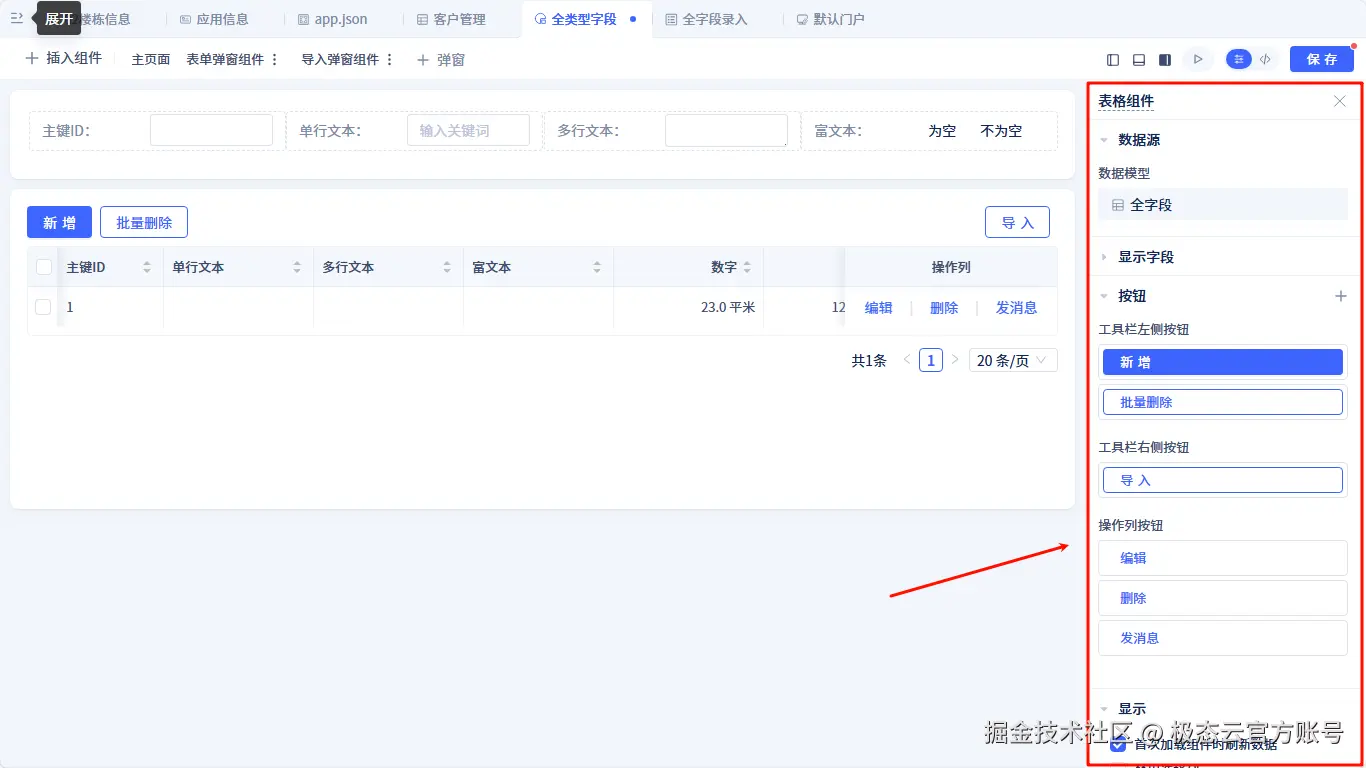
Task: Sort by the 富文本 column arrows
Action: [597, 268]
